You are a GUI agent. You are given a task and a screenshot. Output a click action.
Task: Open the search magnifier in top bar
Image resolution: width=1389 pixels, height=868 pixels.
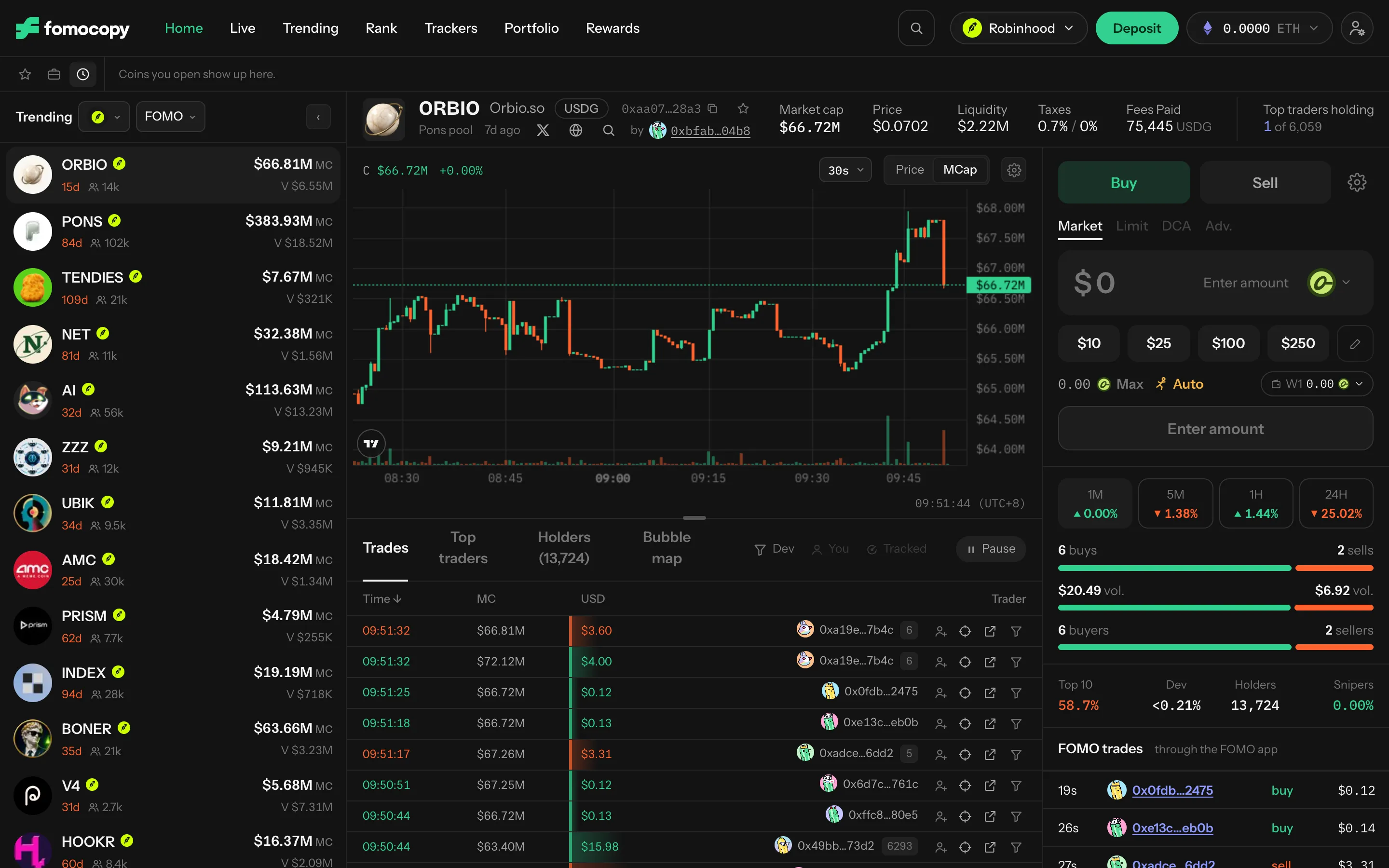916,28
